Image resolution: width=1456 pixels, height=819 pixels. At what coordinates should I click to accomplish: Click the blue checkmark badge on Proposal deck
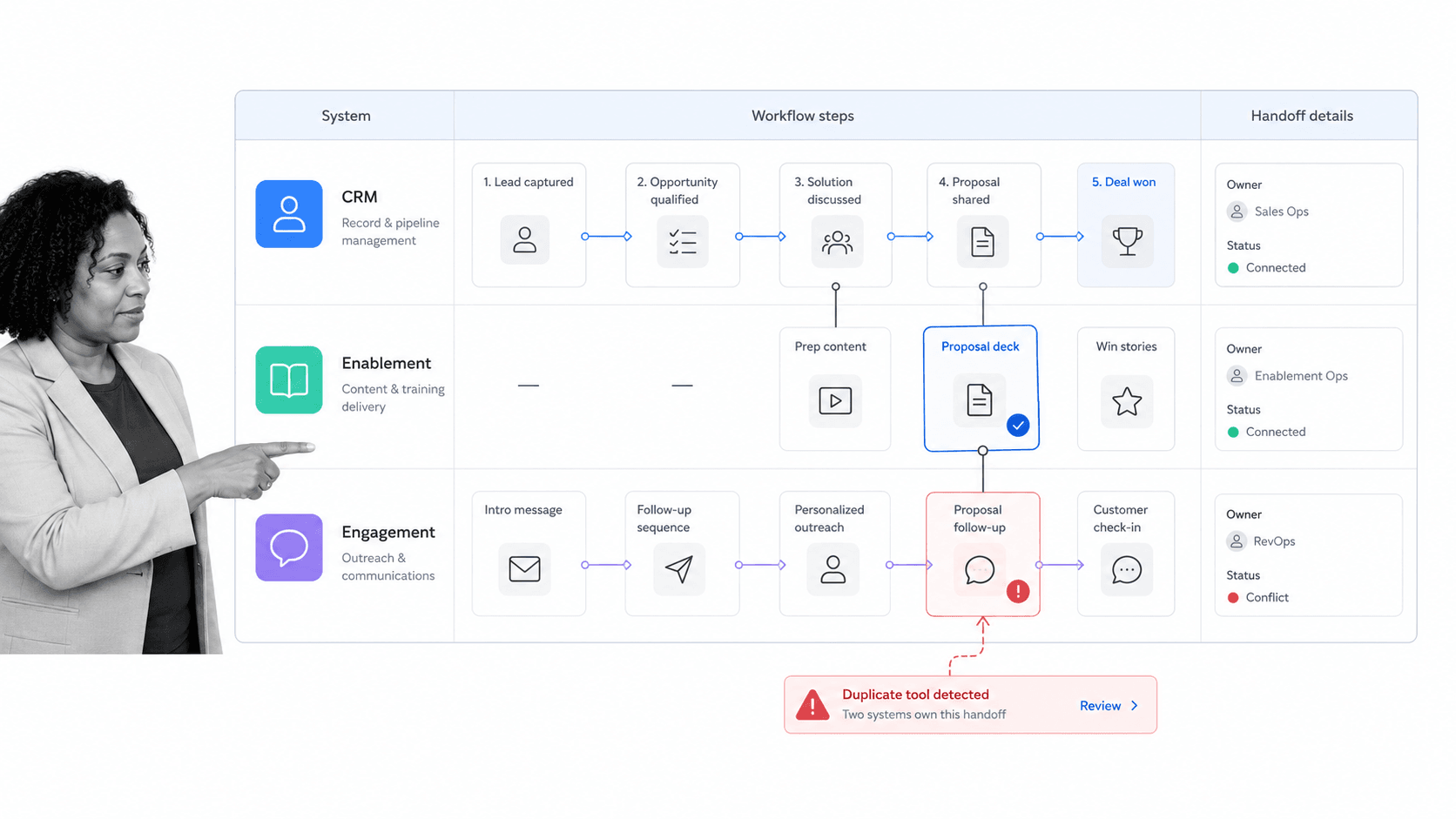pyautogui.click(x=1018, y=426)
